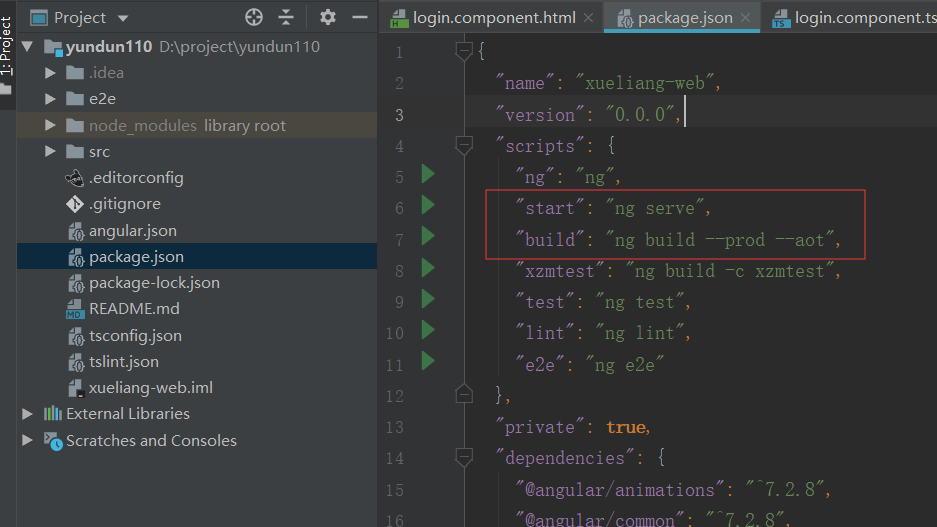
Task: Run the "lint" script gutter arrow
Action: click(x=428, y=330)
